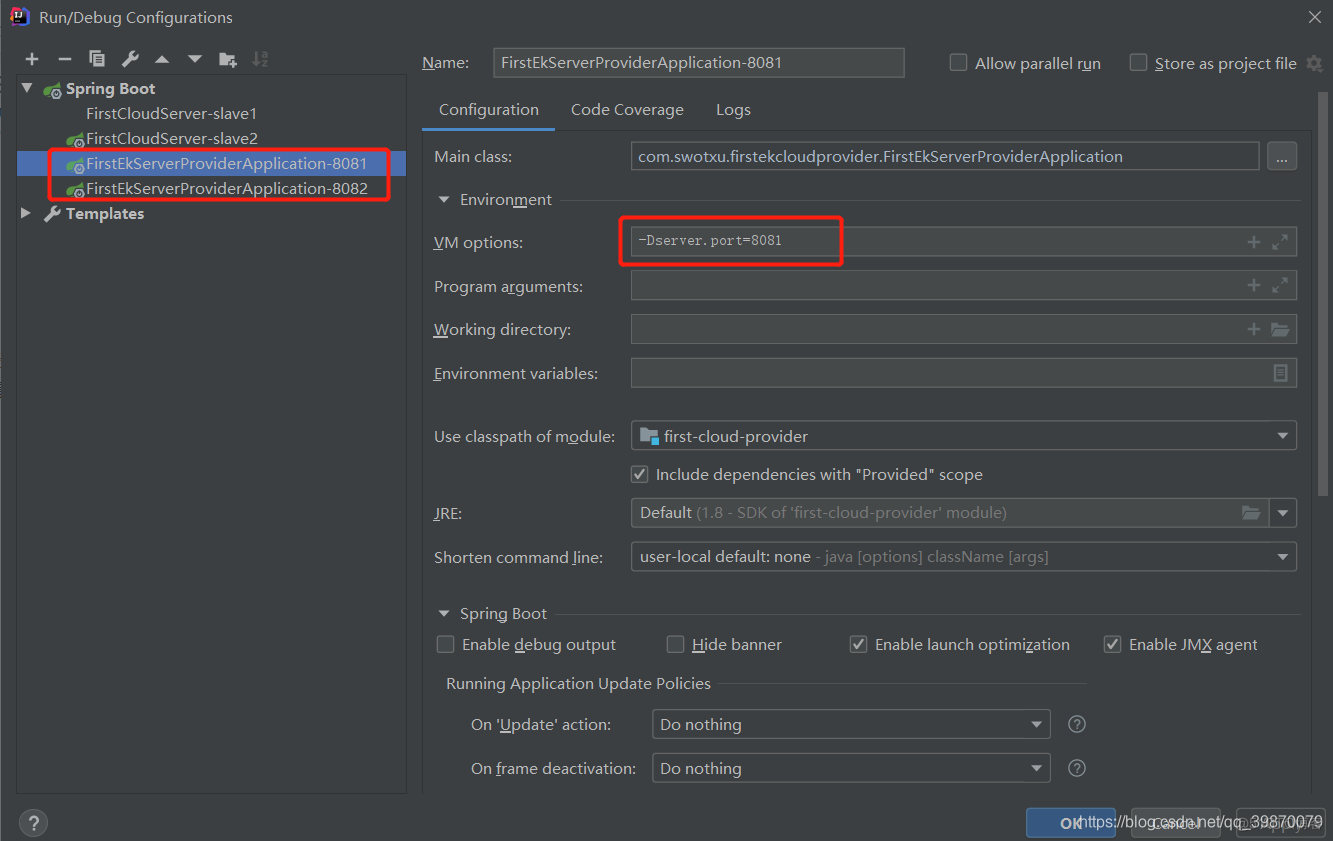This screenshot has width=1333, height=841.
Task: Open edit templates wrench icon
Action: [130, 59]
